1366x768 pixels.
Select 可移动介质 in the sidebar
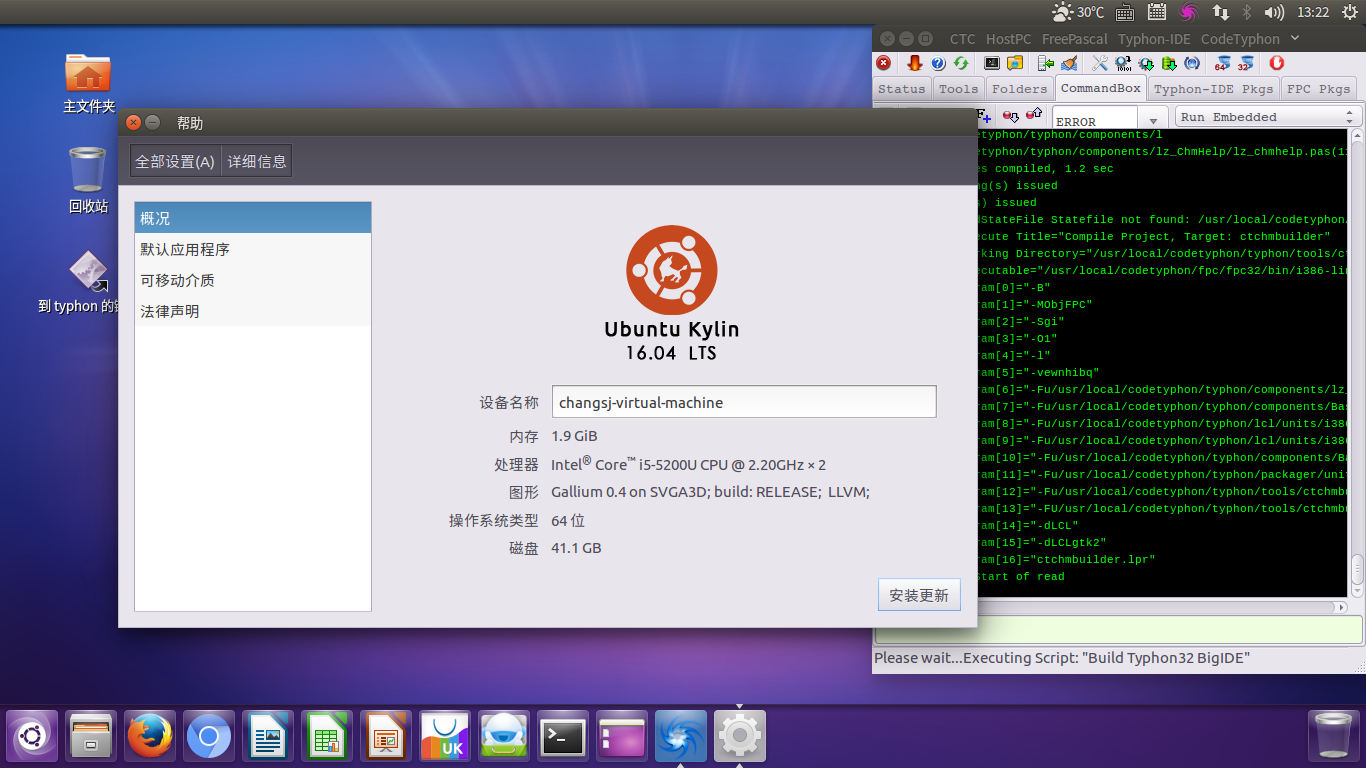click(x=253, y=280)
